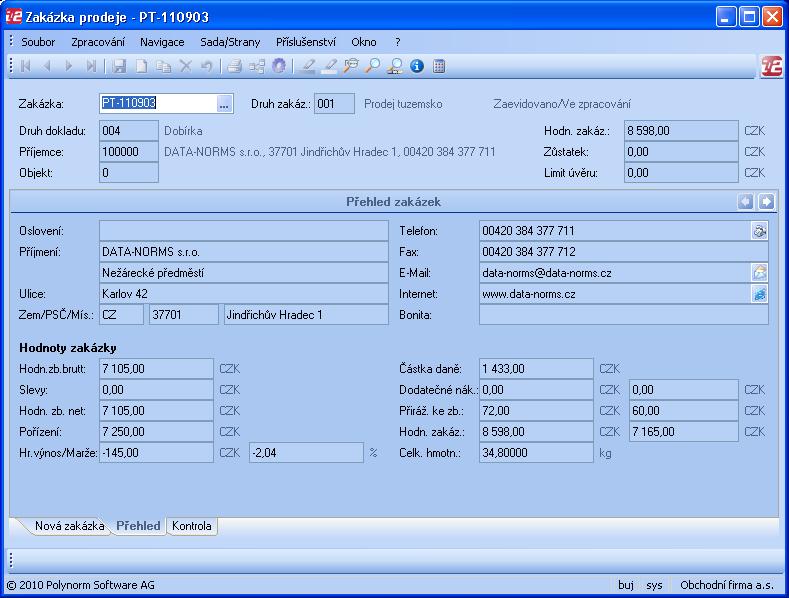Click magnifier with ruler icon

(x=395, y=66)
